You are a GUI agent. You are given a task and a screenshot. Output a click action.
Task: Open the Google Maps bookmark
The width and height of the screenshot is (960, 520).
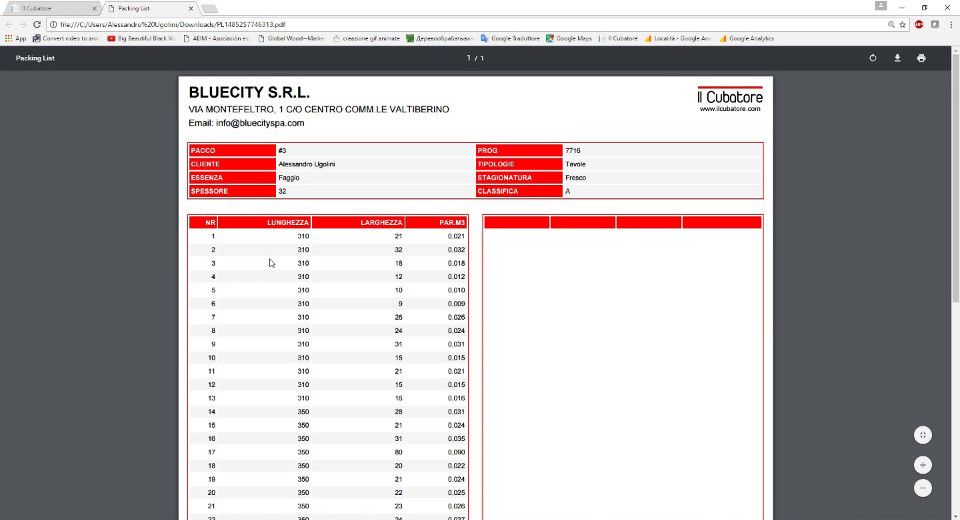(569, 38)
